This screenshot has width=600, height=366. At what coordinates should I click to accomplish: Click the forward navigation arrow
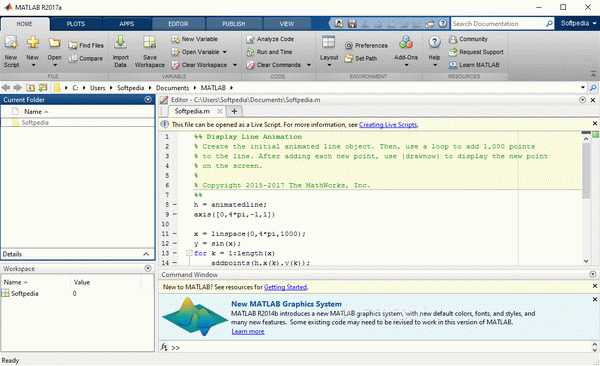(18, 88)
